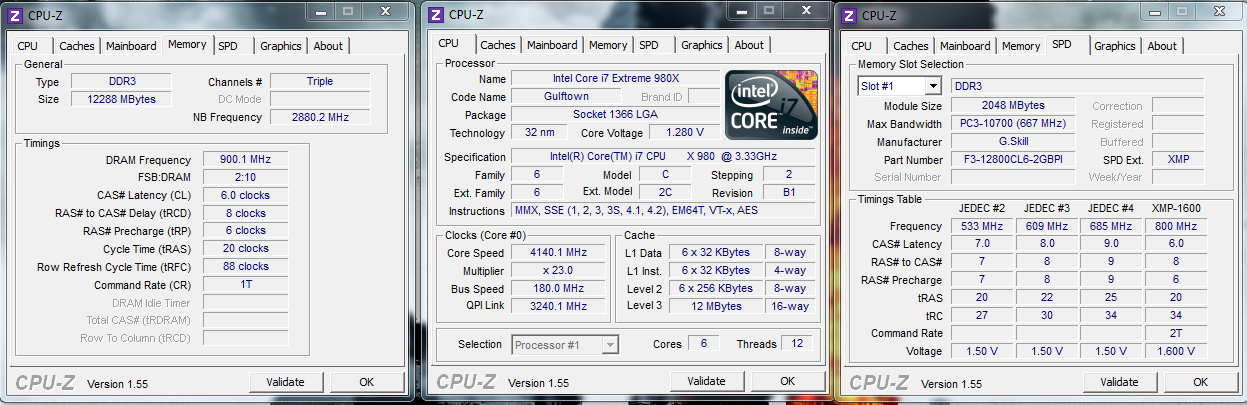Click Validate in the Memory window
1247x405 pixels.
click(285, 382)
